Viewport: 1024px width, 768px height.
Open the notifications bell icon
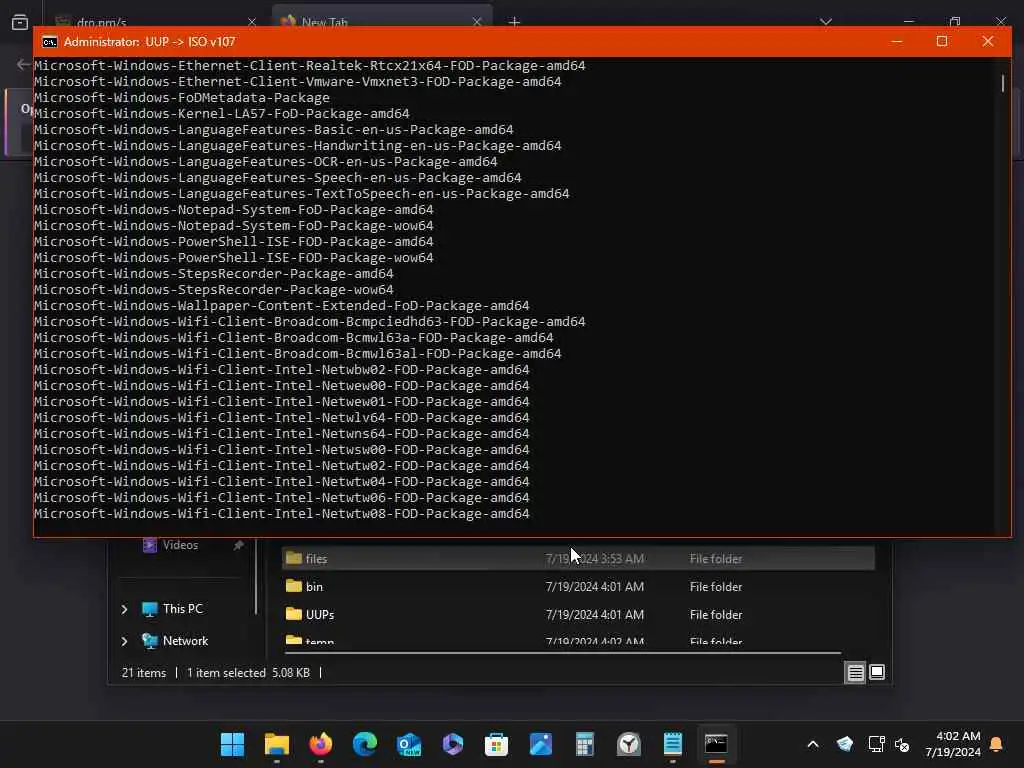[x=997, y=744]
